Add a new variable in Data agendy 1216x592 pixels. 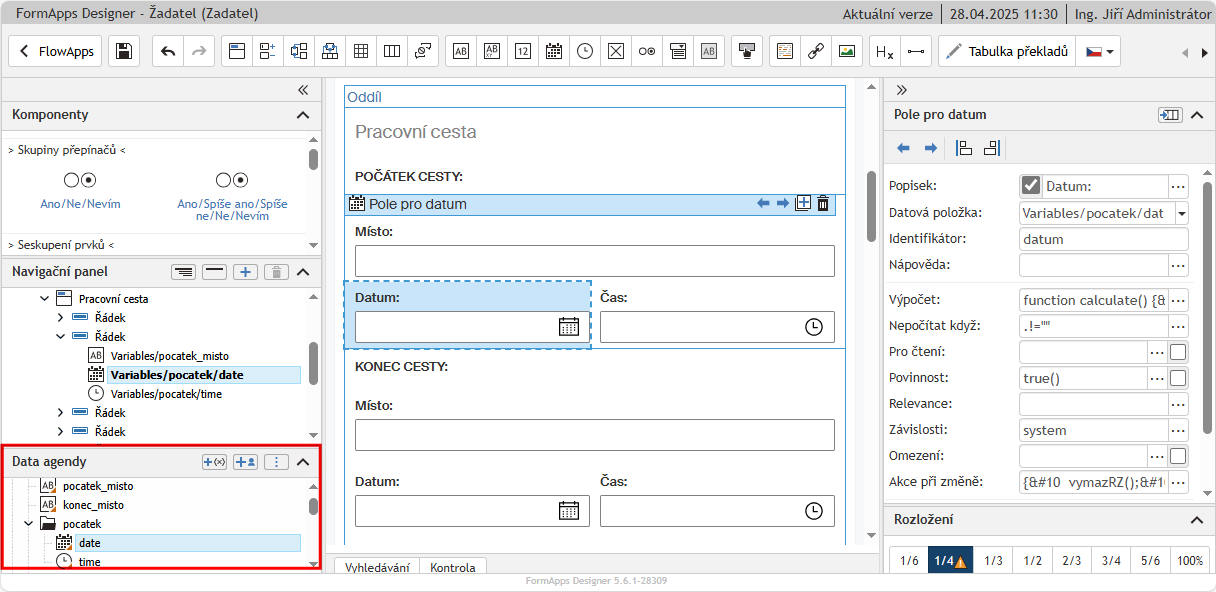click(215, 462)
